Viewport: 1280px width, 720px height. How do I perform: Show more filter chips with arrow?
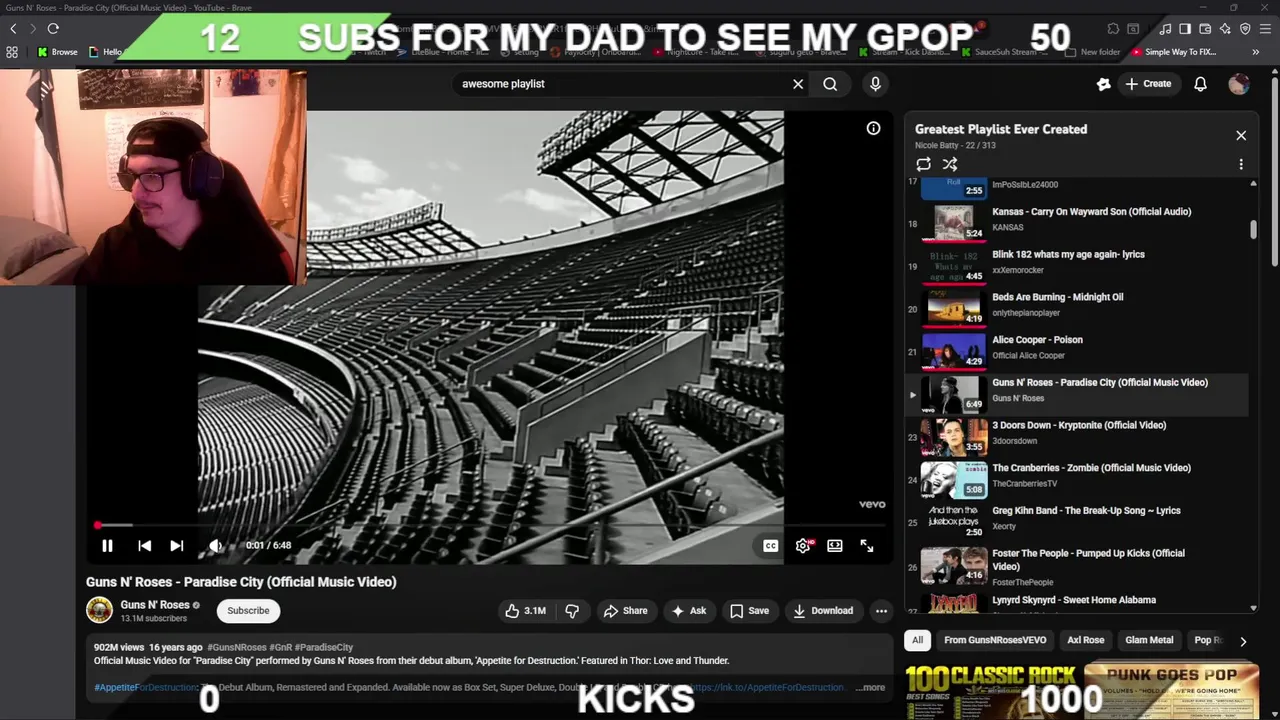(1243, 641)
